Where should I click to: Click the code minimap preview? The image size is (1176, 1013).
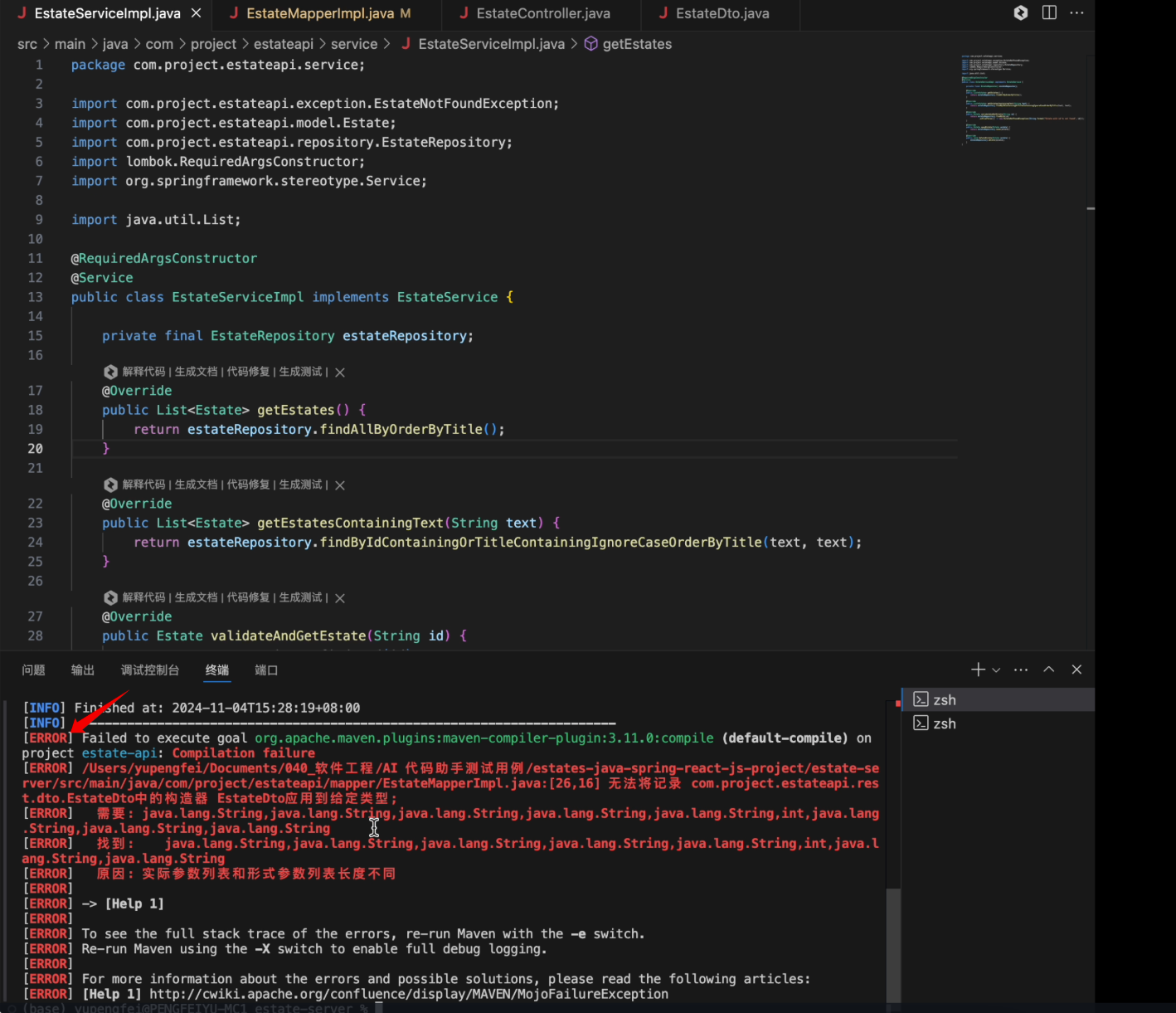click(x=1022, y=100)
